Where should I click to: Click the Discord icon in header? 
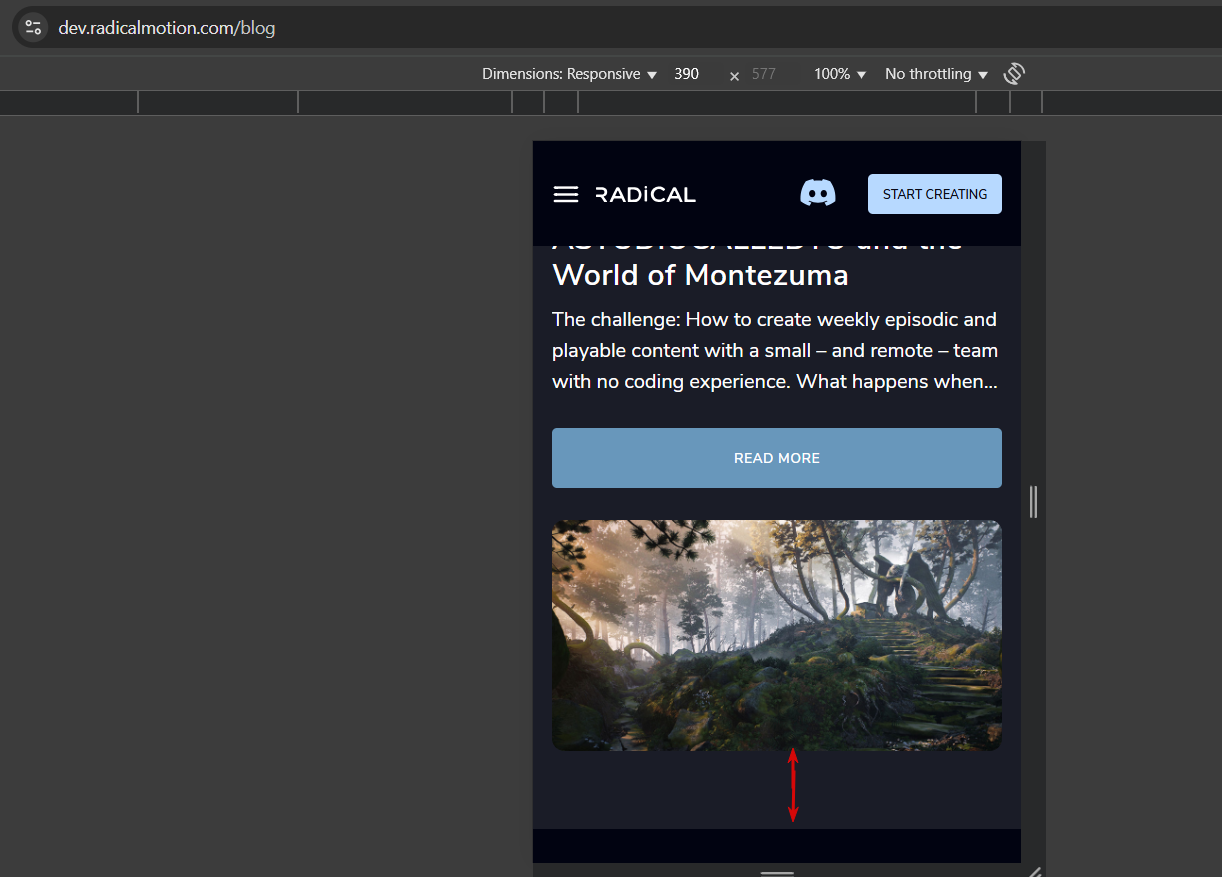[x=818, y=193]
